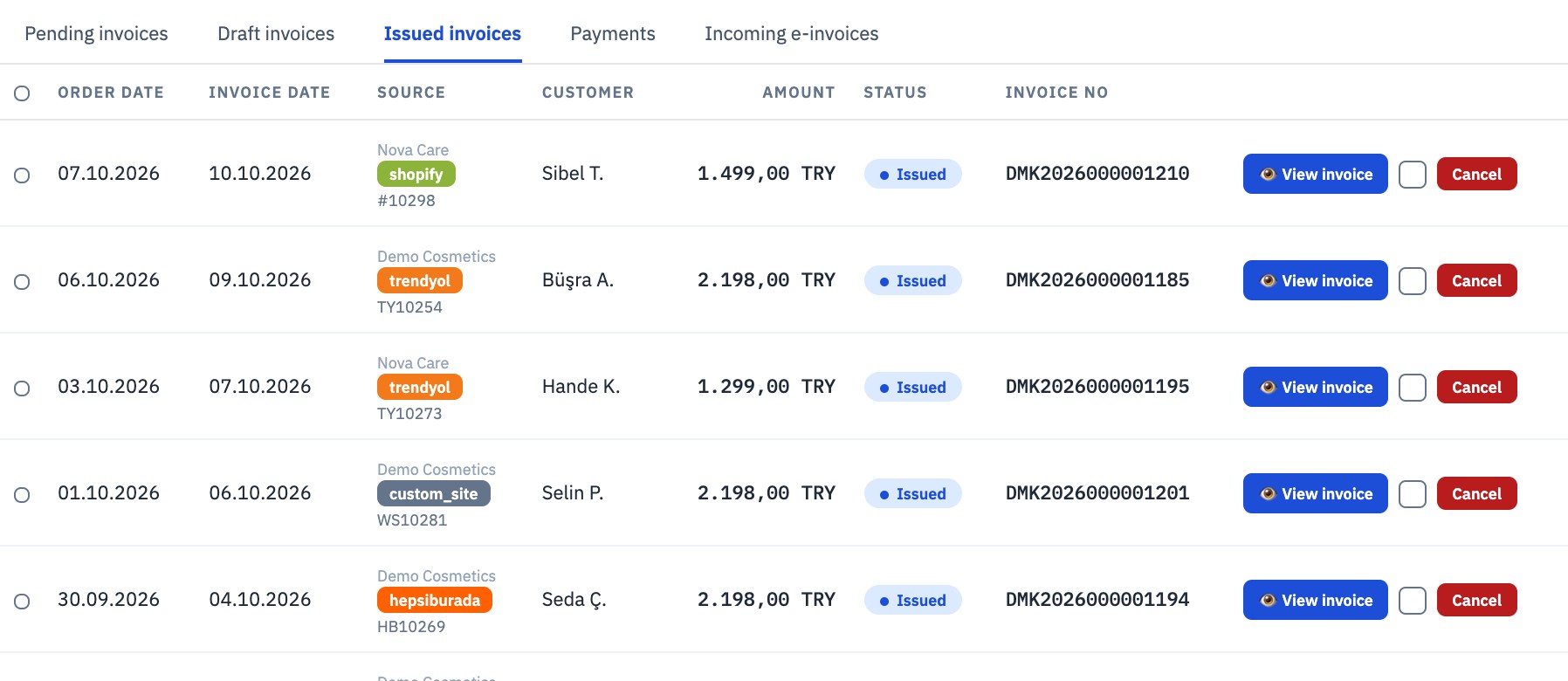1568x681 pixels.
Task: Click customer name Sibel T.
Action: [x=573, y=174]
